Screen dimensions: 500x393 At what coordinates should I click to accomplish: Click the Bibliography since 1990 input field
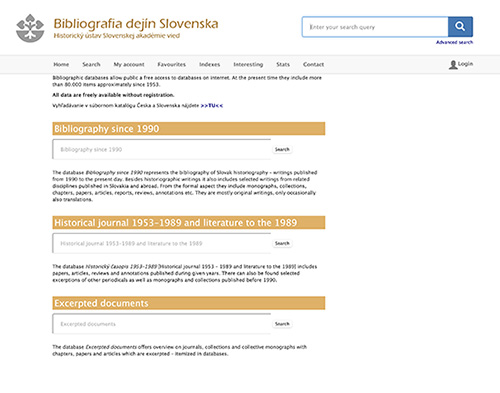[162, 149]
